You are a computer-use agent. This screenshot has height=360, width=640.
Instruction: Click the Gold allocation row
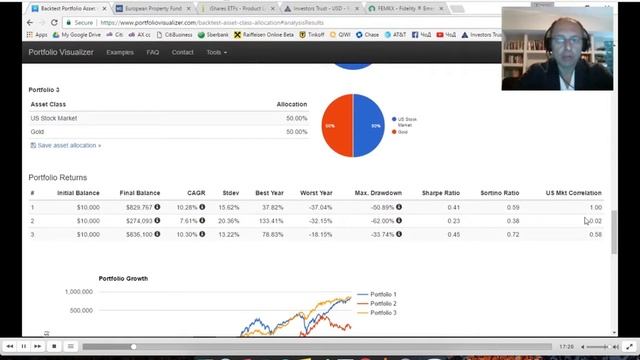pos(169,132)
